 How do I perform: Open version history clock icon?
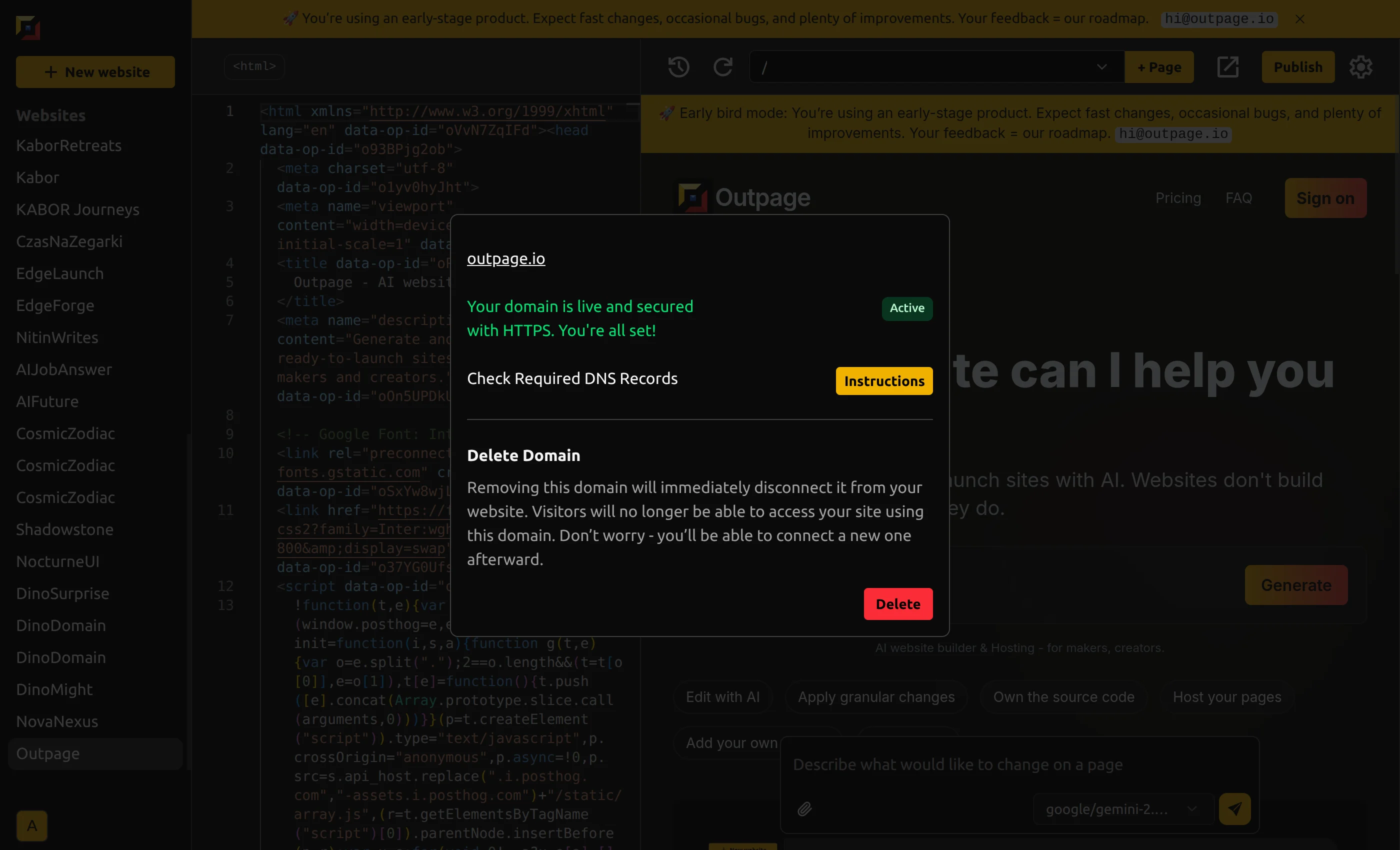[x=678, y=67]
